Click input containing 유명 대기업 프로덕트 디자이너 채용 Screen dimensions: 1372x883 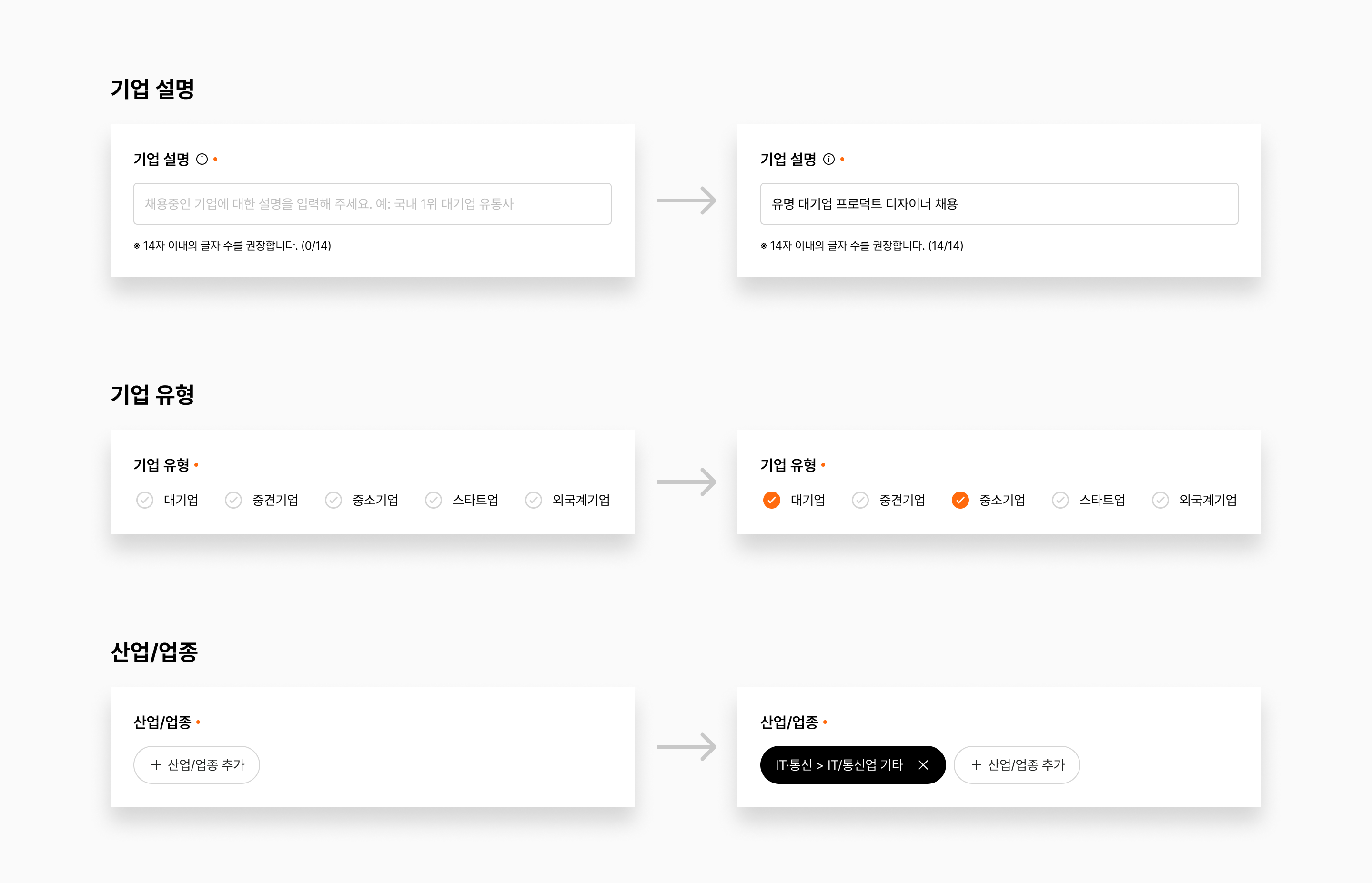(999, 203)
